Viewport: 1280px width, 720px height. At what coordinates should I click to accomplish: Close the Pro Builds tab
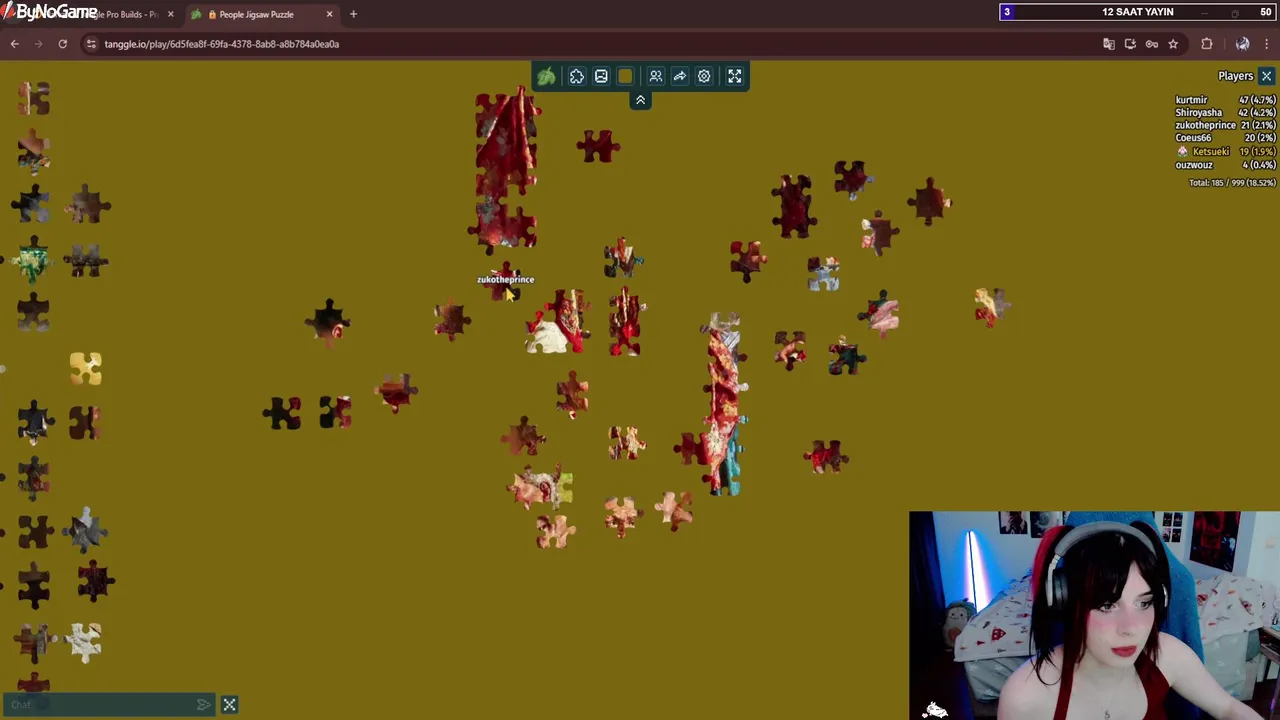coord(170,14)
